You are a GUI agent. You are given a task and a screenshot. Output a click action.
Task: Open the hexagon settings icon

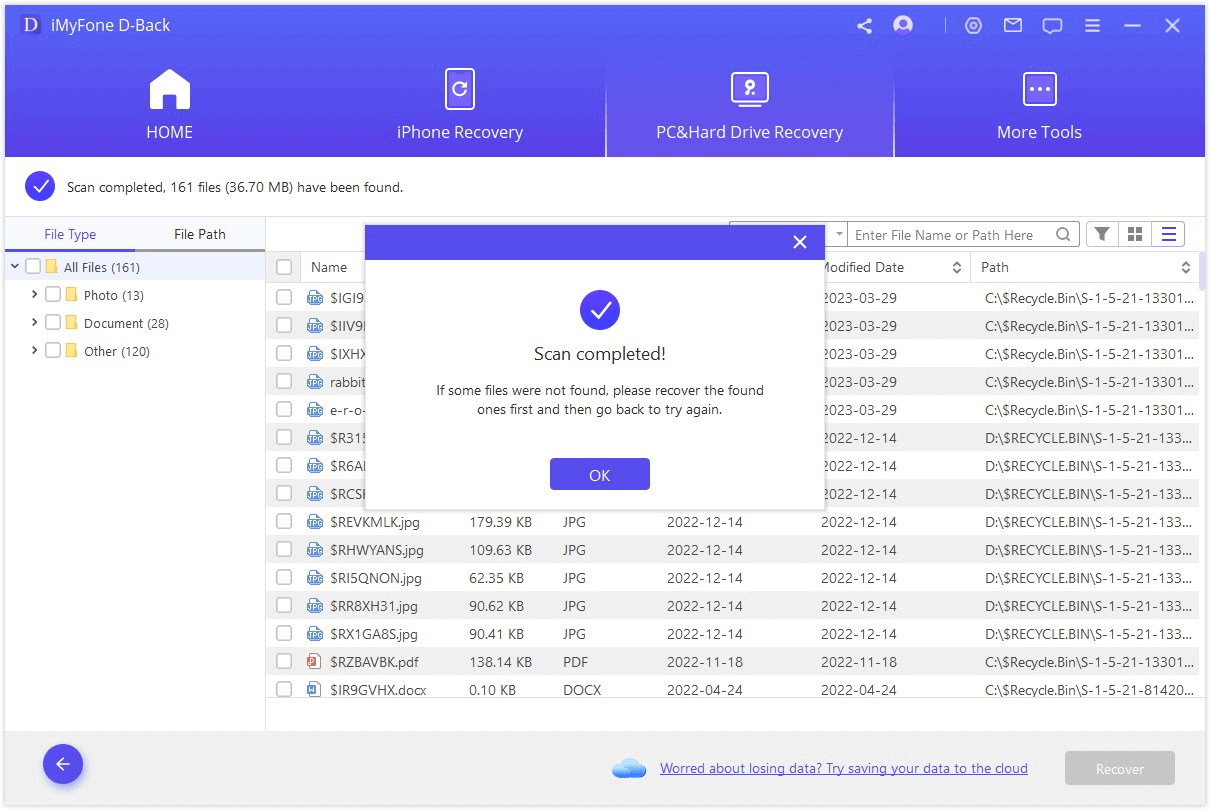click(973, 26)
